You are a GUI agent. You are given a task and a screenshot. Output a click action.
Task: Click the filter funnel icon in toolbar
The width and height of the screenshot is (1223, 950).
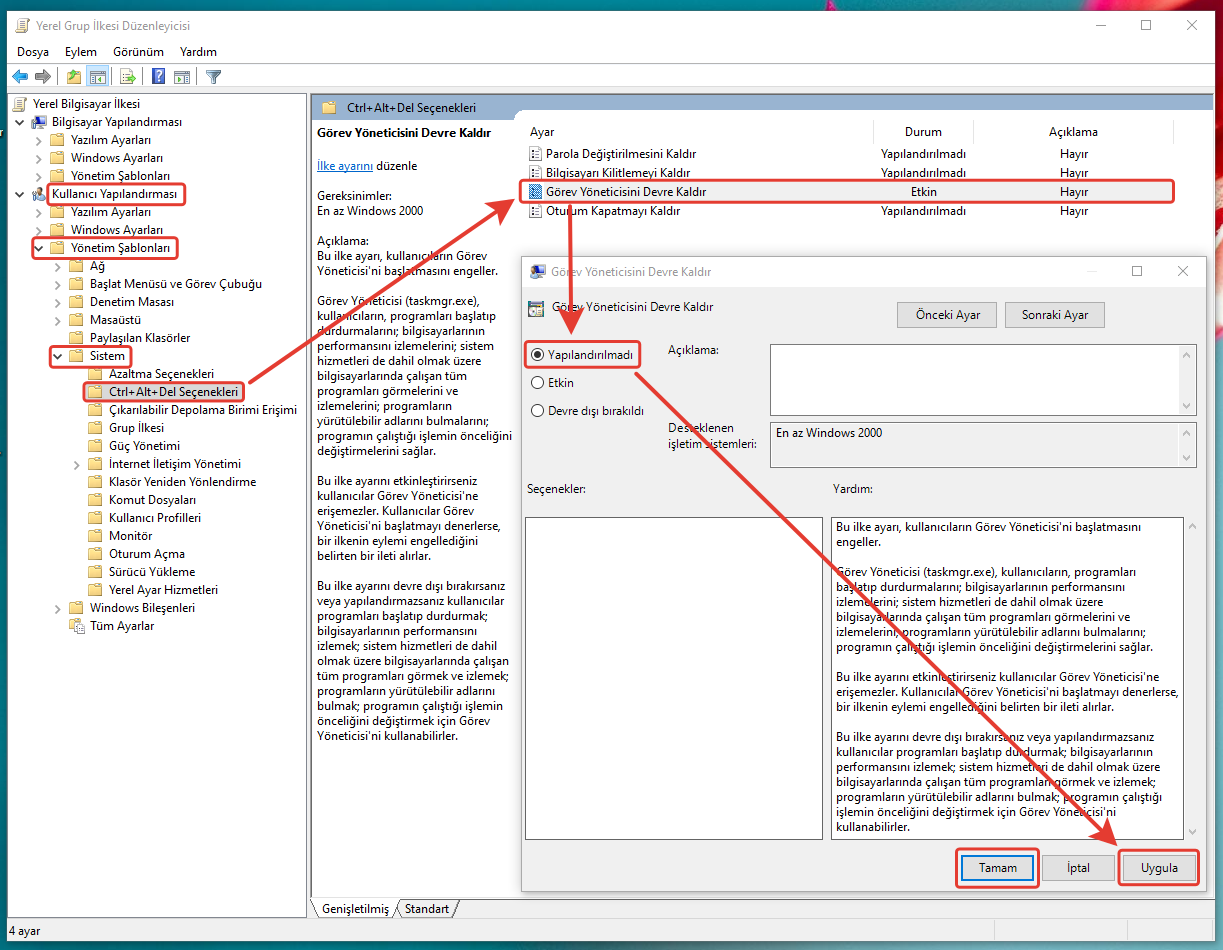[x=213, y=77]
